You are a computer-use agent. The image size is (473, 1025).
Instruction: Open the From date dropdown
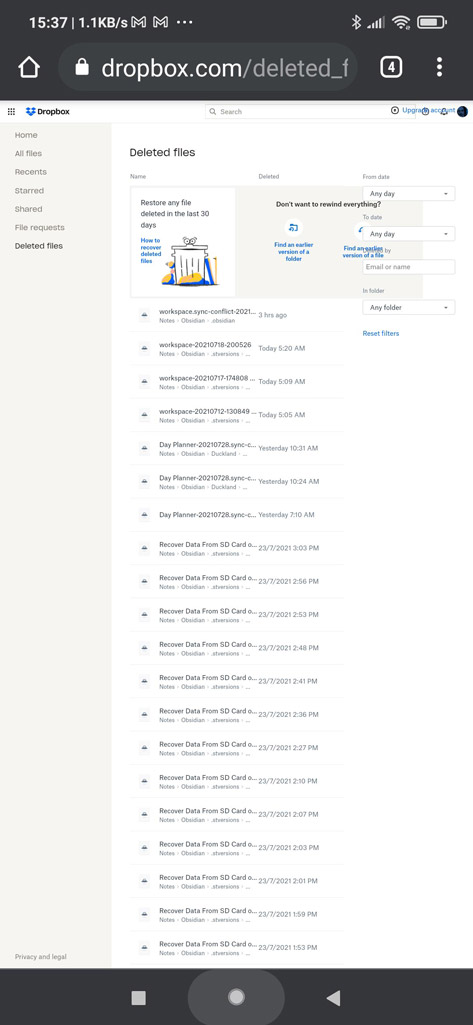pos(408,193)
